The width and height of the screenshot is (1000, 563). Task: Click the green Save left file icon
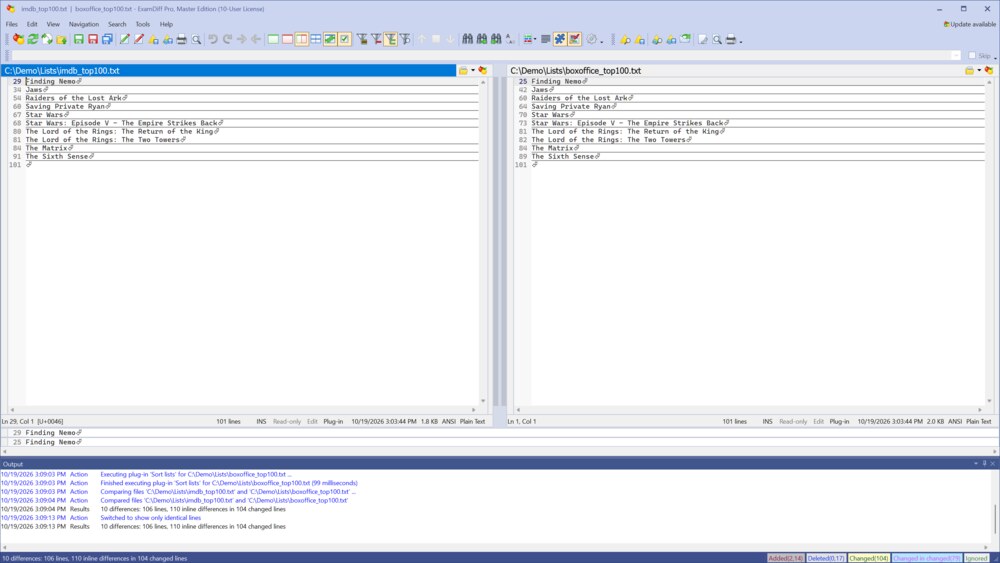click(78, 40)
